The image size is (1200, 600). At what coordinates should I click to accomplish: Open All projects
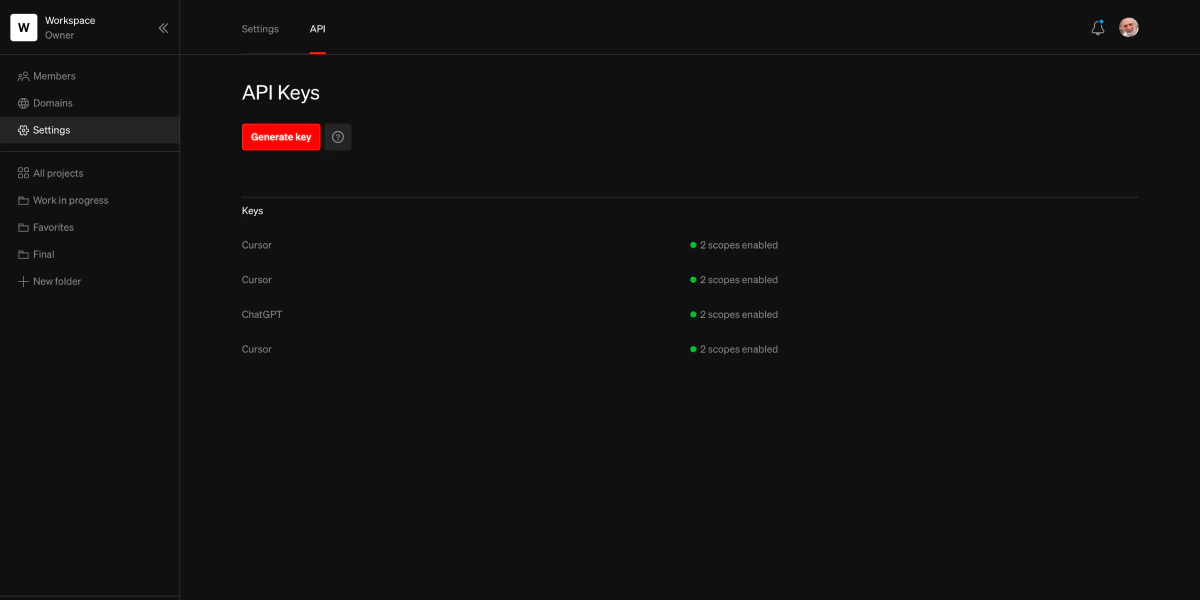point(90,173)
